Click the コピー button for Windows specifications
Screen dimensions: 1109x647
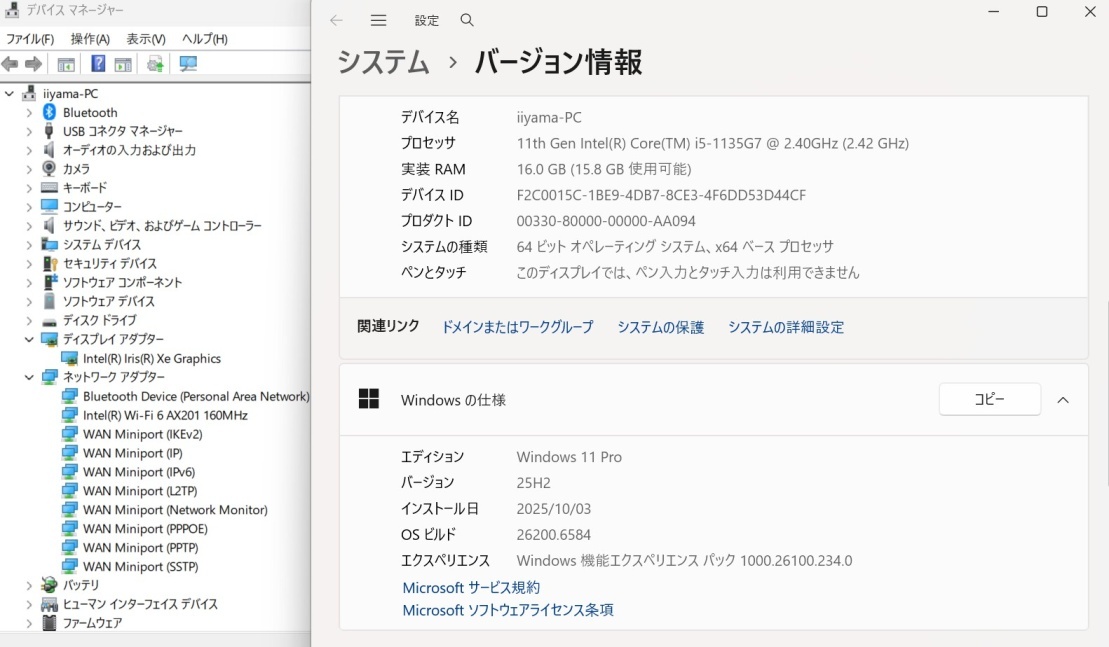click(x=989, y=399)
